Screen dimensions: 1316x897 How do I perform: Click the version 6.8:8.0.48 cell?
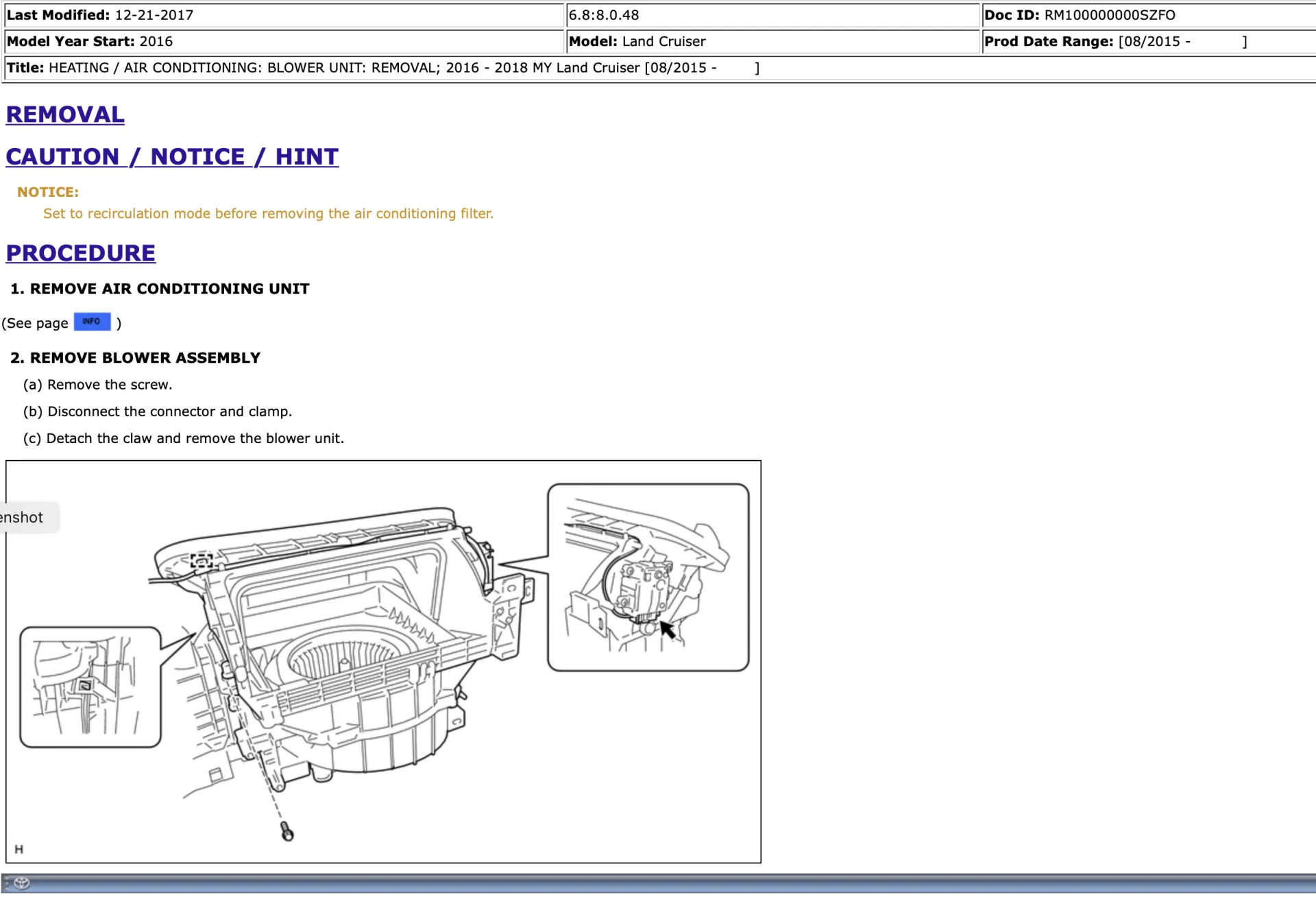pos(772,15)
